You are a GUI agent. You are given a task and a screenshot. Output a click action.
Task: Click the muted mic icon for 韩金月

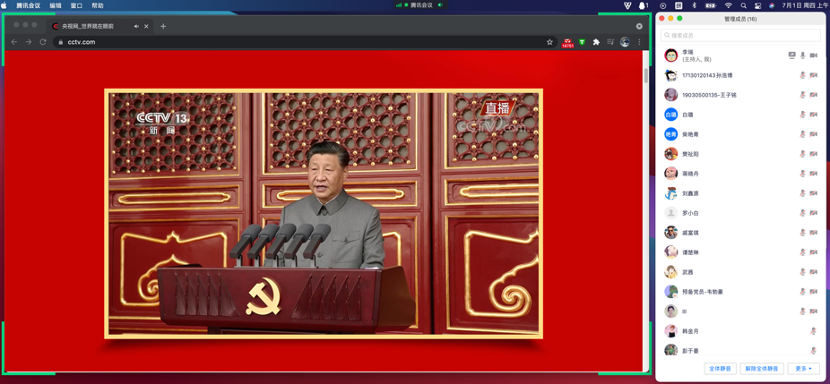click(x=814, y=331)
